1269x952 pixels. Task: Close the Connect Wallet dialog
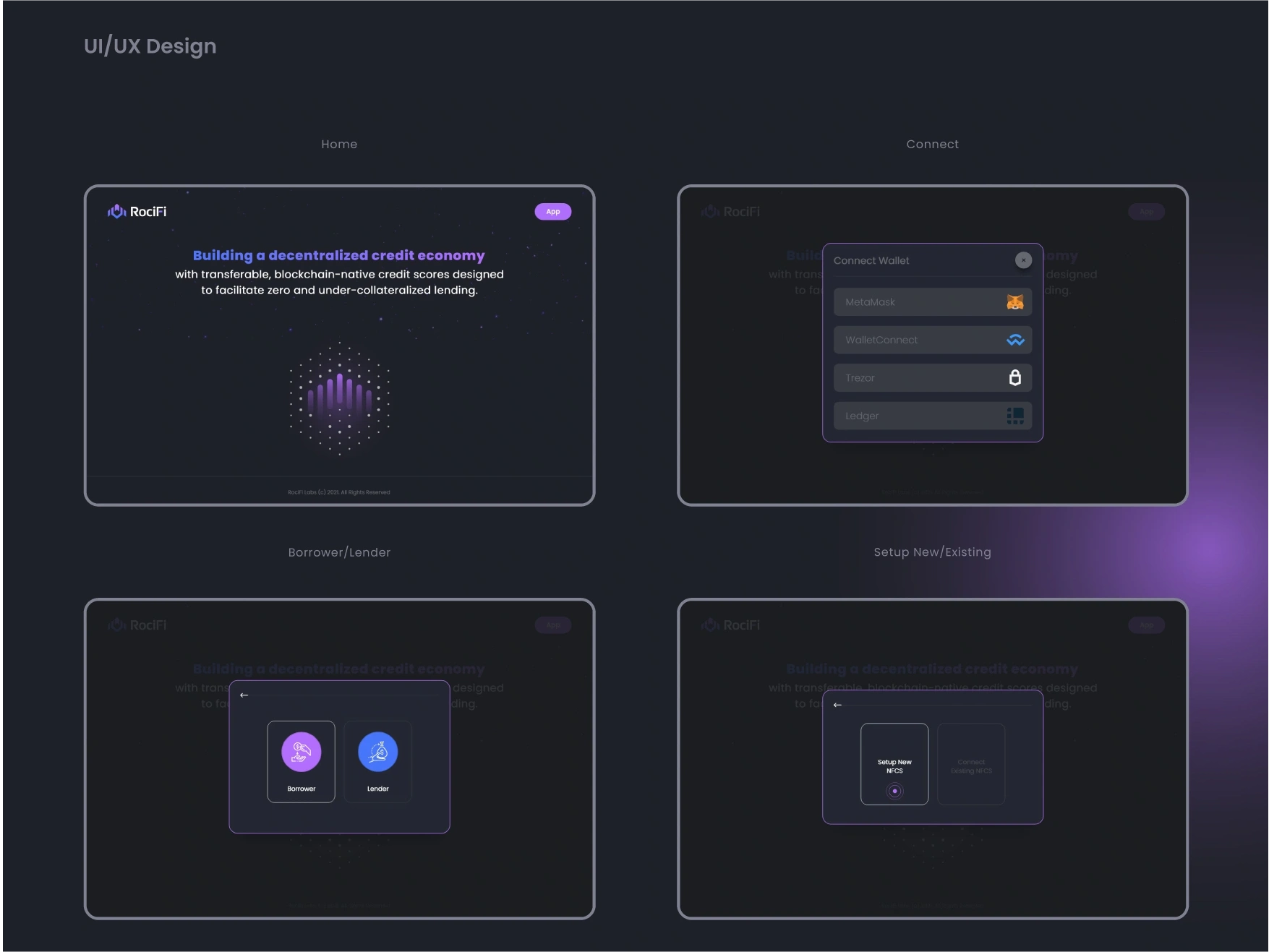(1023, 260)
